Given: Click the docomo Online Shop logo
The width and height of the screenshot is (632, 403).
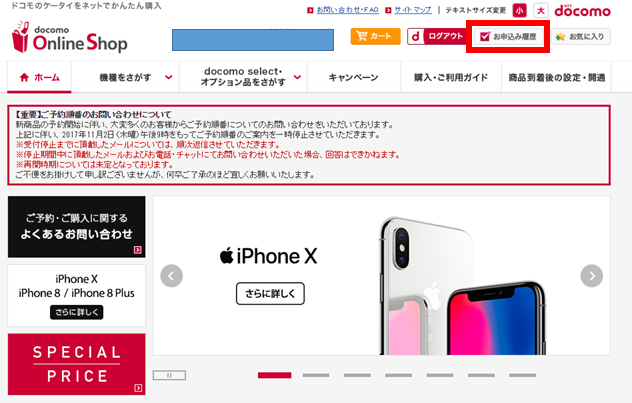Looking at the screenshot, I should tap(70, 37).
